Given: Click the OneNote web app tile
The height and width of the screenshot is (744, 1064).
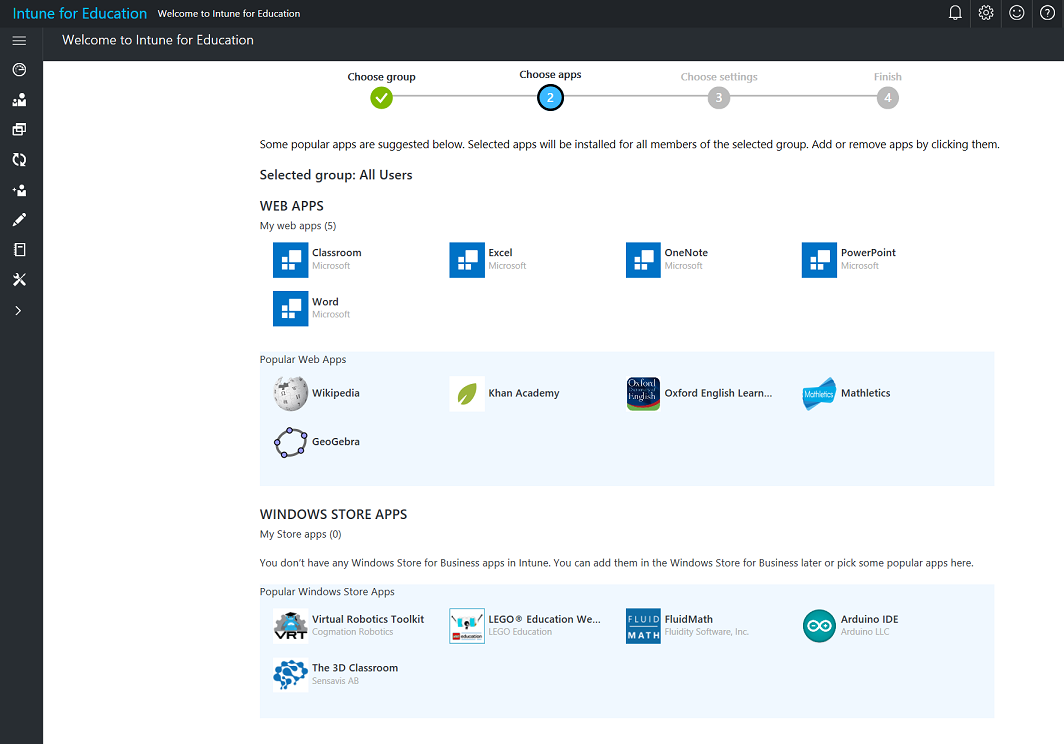Looking at the screenshot, I should coord(667,260).
